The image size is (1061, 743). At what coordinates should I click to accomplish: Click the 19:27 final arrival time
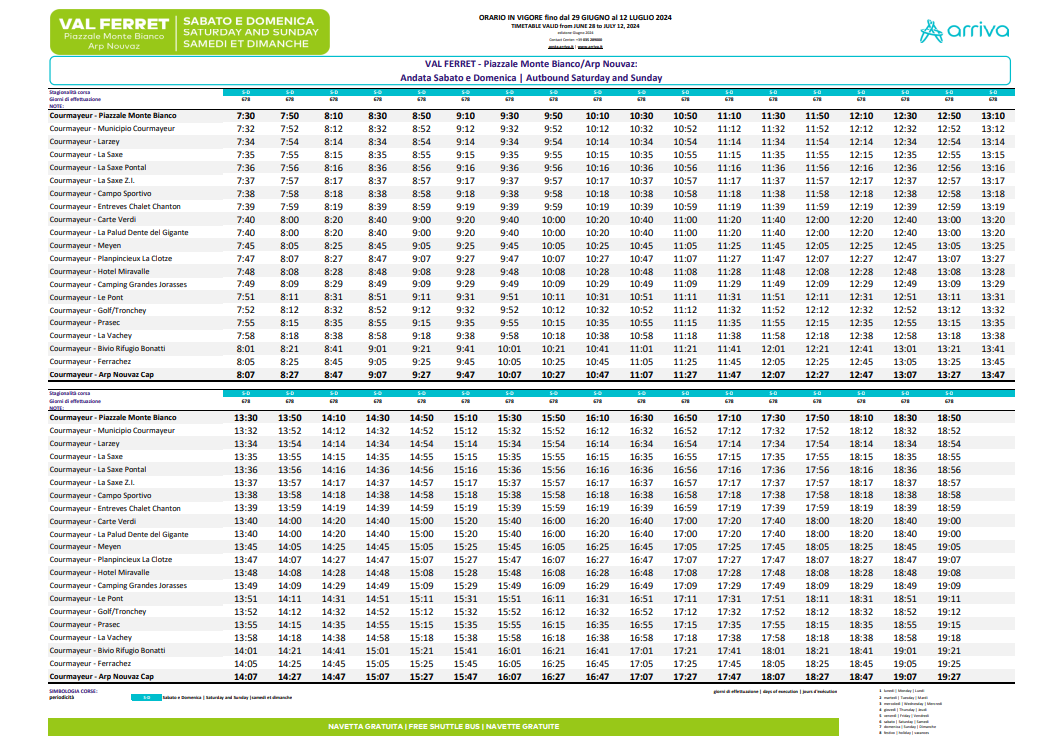pos(948,676)
